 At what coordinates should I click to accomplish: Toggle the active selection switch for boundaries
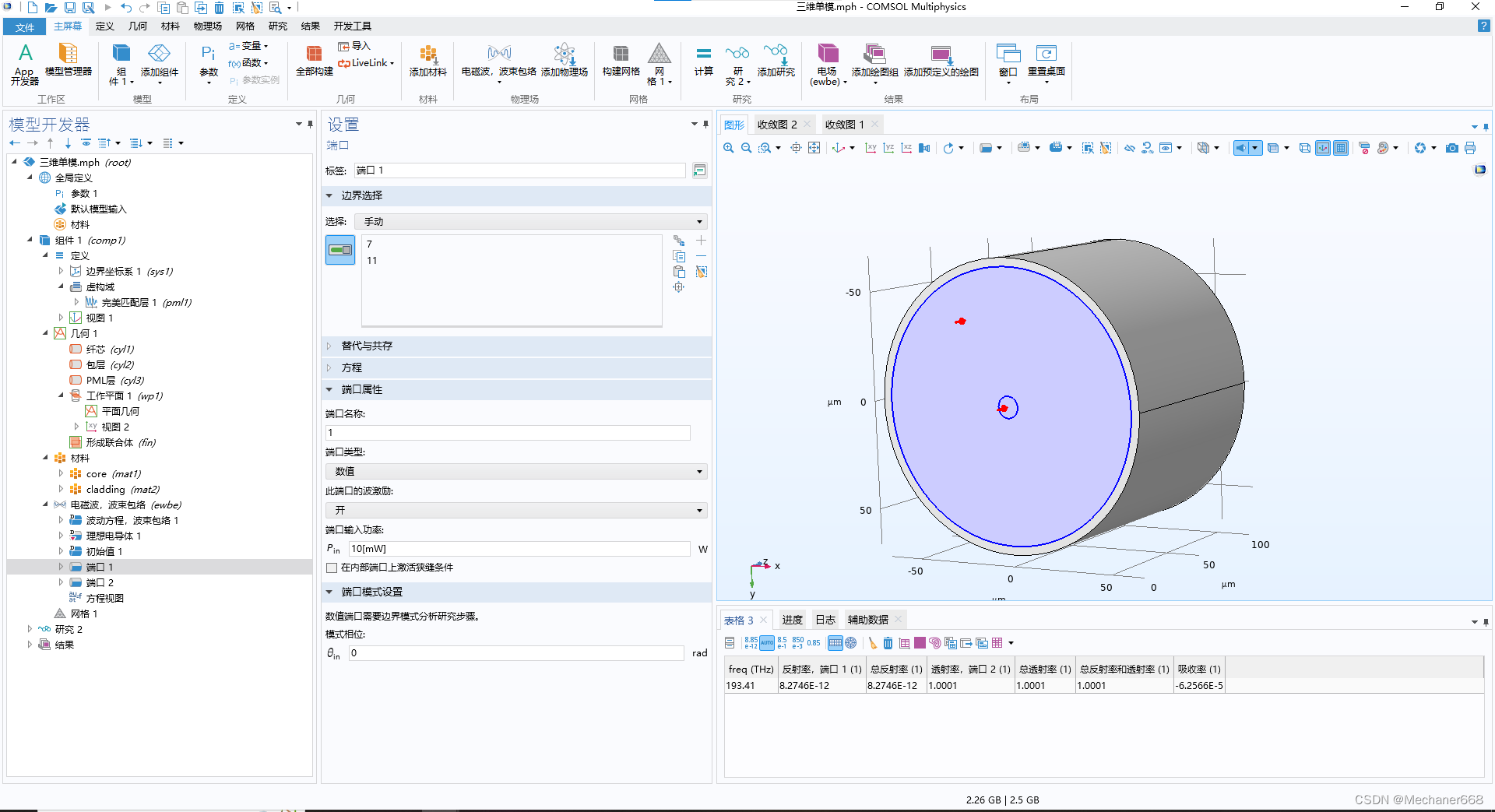coord(340,250)
